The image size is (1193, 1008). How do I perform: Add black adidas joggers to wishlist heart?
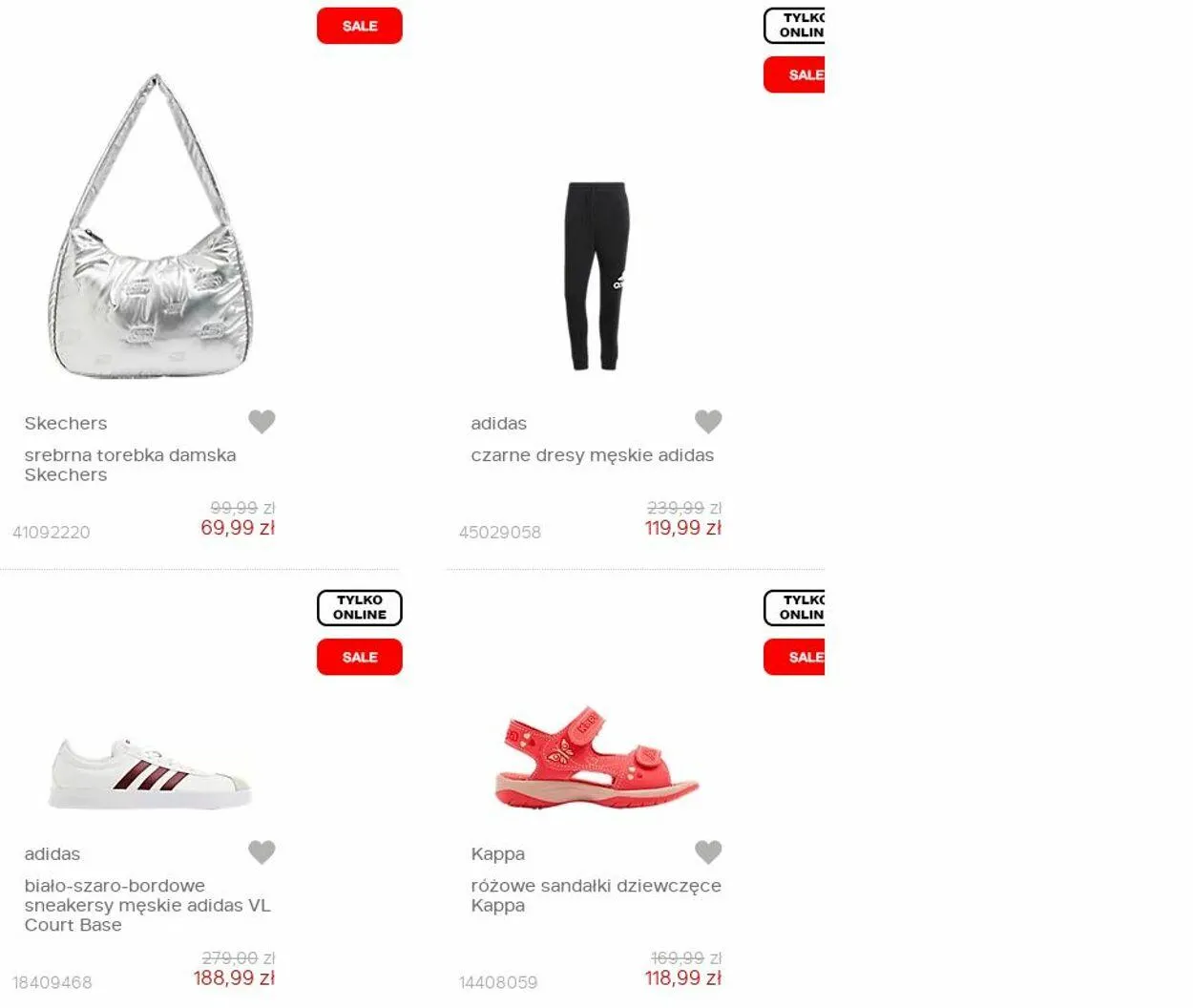pos(708,421)
